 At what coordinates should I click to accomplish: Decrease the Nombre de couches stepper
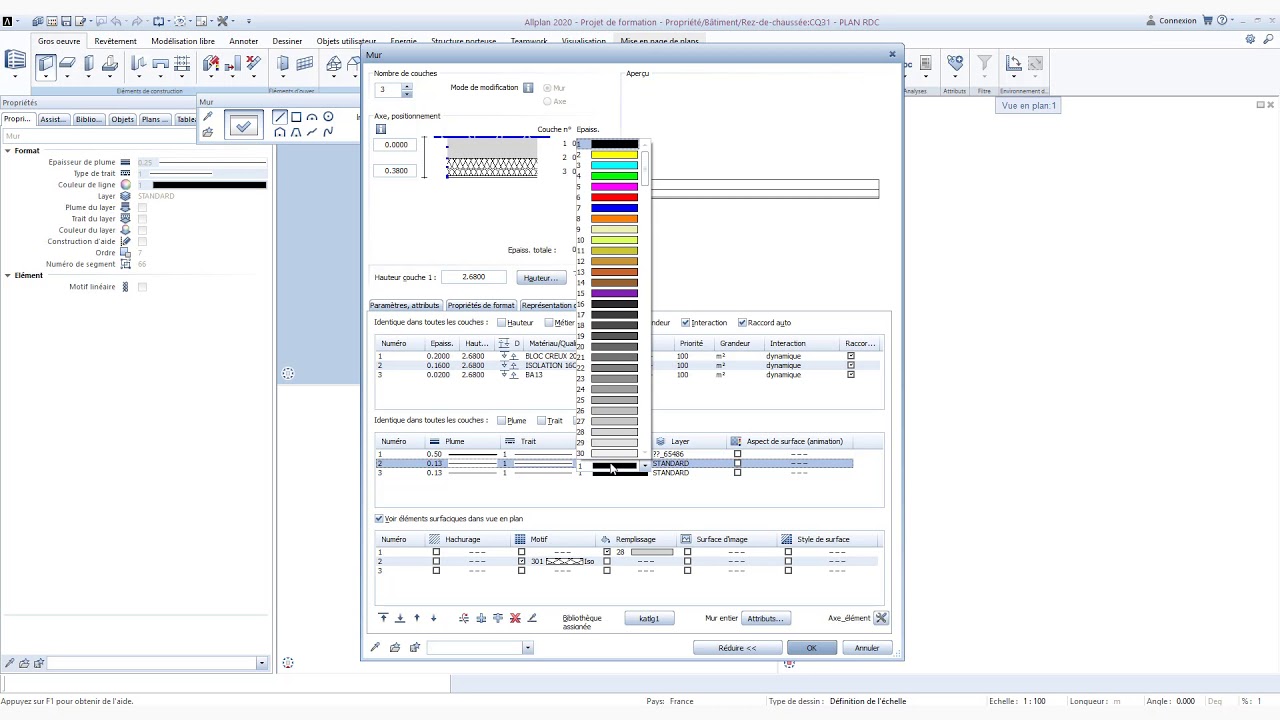tap(406, 93)
